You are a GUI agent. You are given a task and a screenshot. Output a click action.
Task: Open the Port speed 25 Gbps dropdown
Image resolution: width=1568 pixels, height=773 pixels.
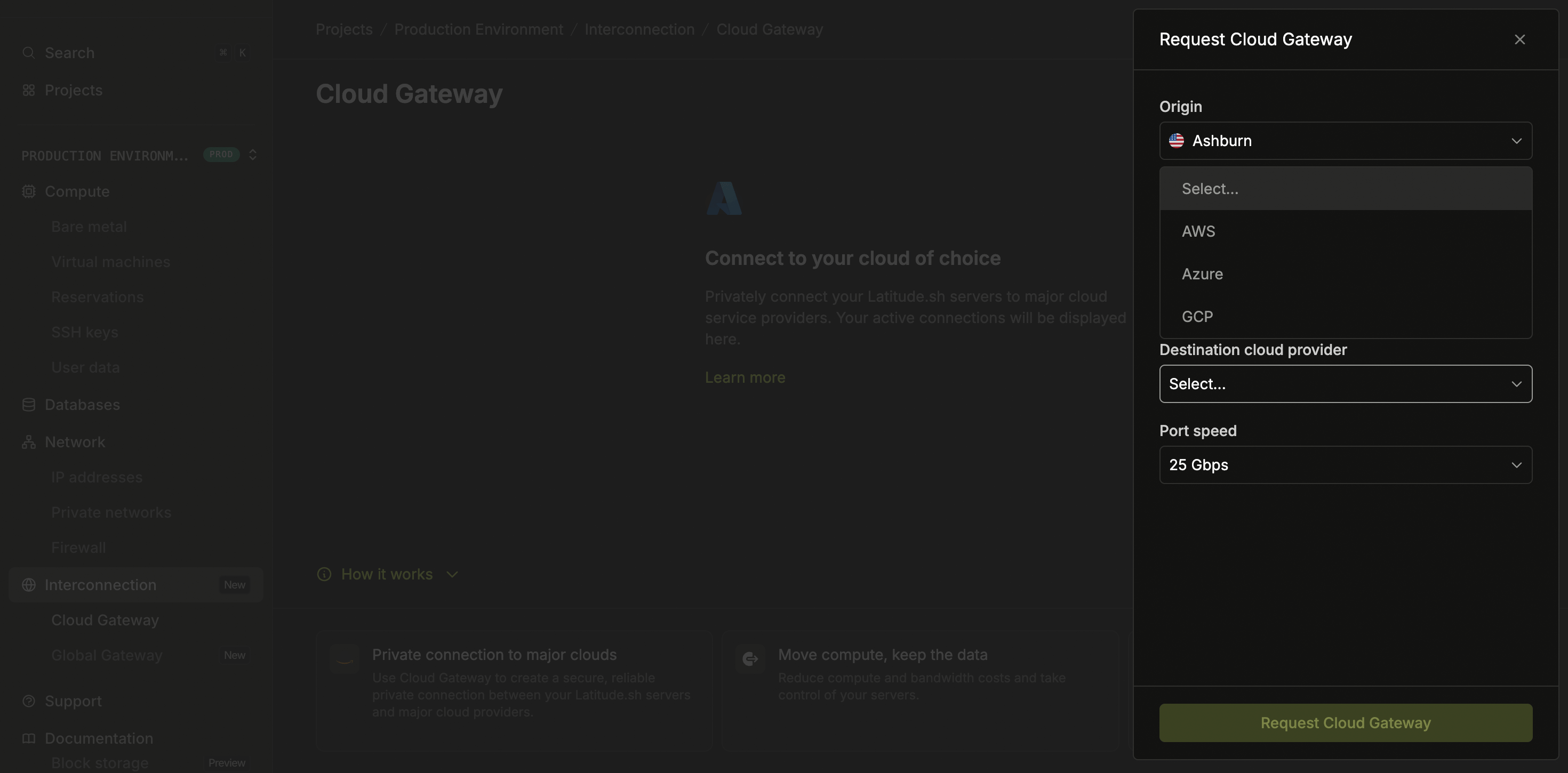pos(1345,465)
